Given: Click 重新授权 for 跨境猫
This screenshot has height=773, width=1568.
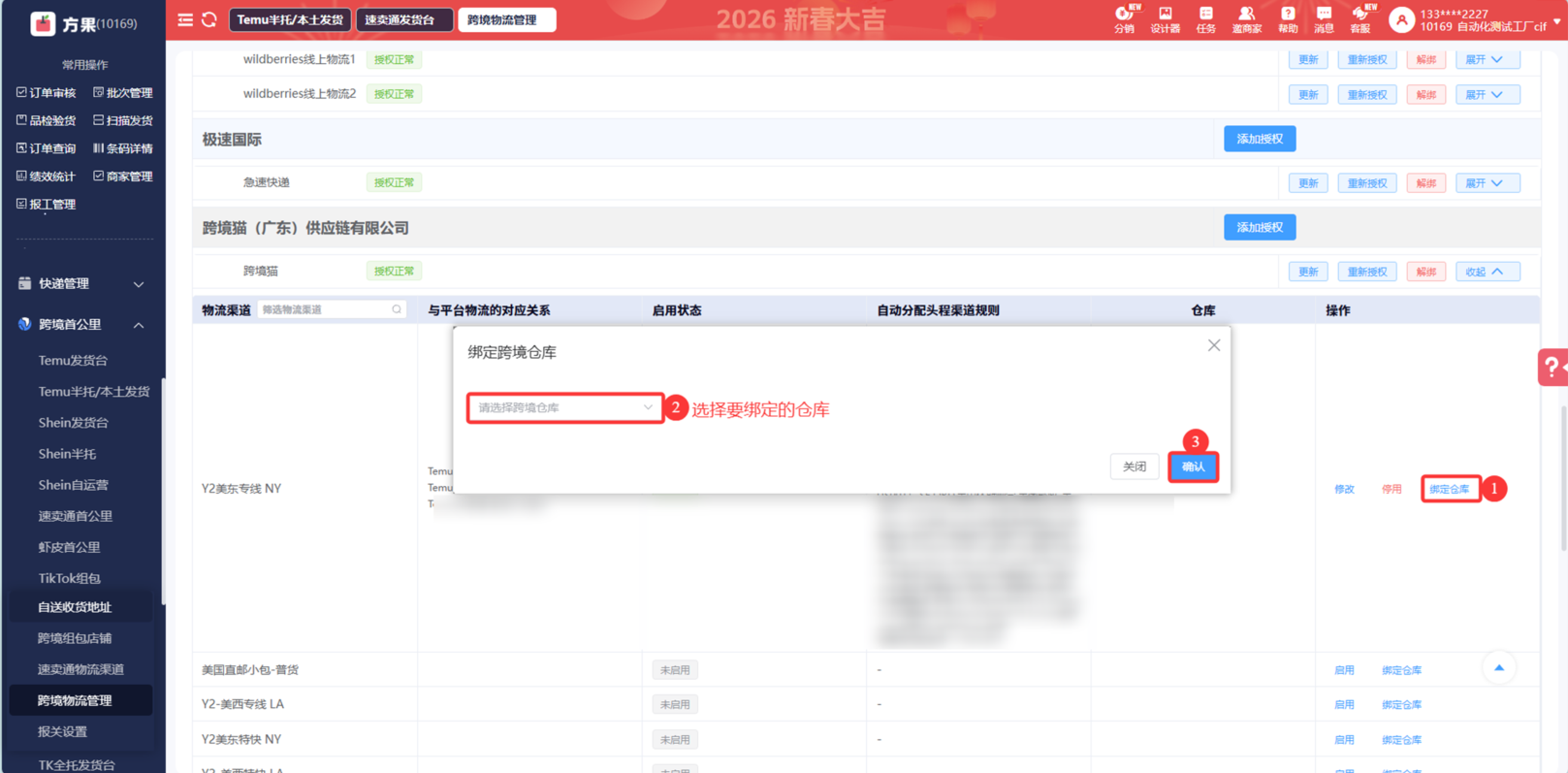Looking at the screenshot, I should tap(1367, 272).
